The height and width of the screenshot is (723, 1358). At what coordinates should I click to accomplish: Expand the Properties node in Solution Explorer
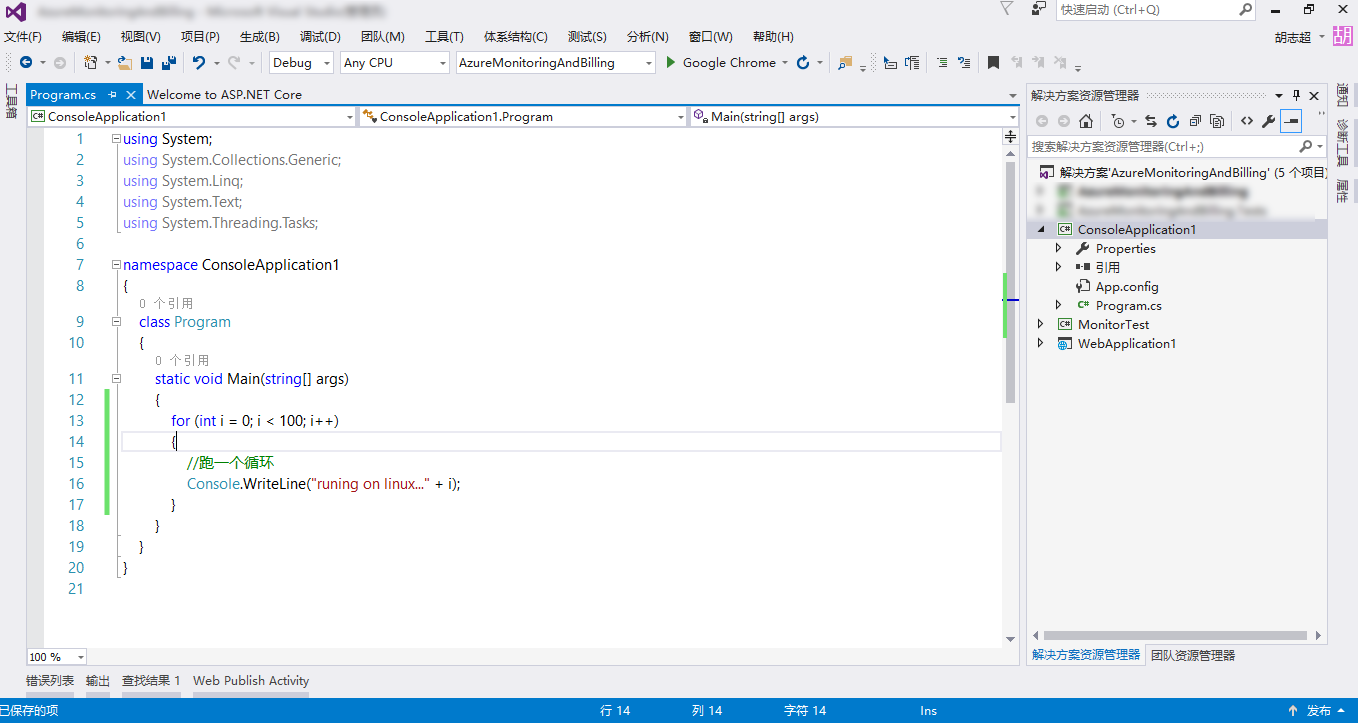[1059, 248]
